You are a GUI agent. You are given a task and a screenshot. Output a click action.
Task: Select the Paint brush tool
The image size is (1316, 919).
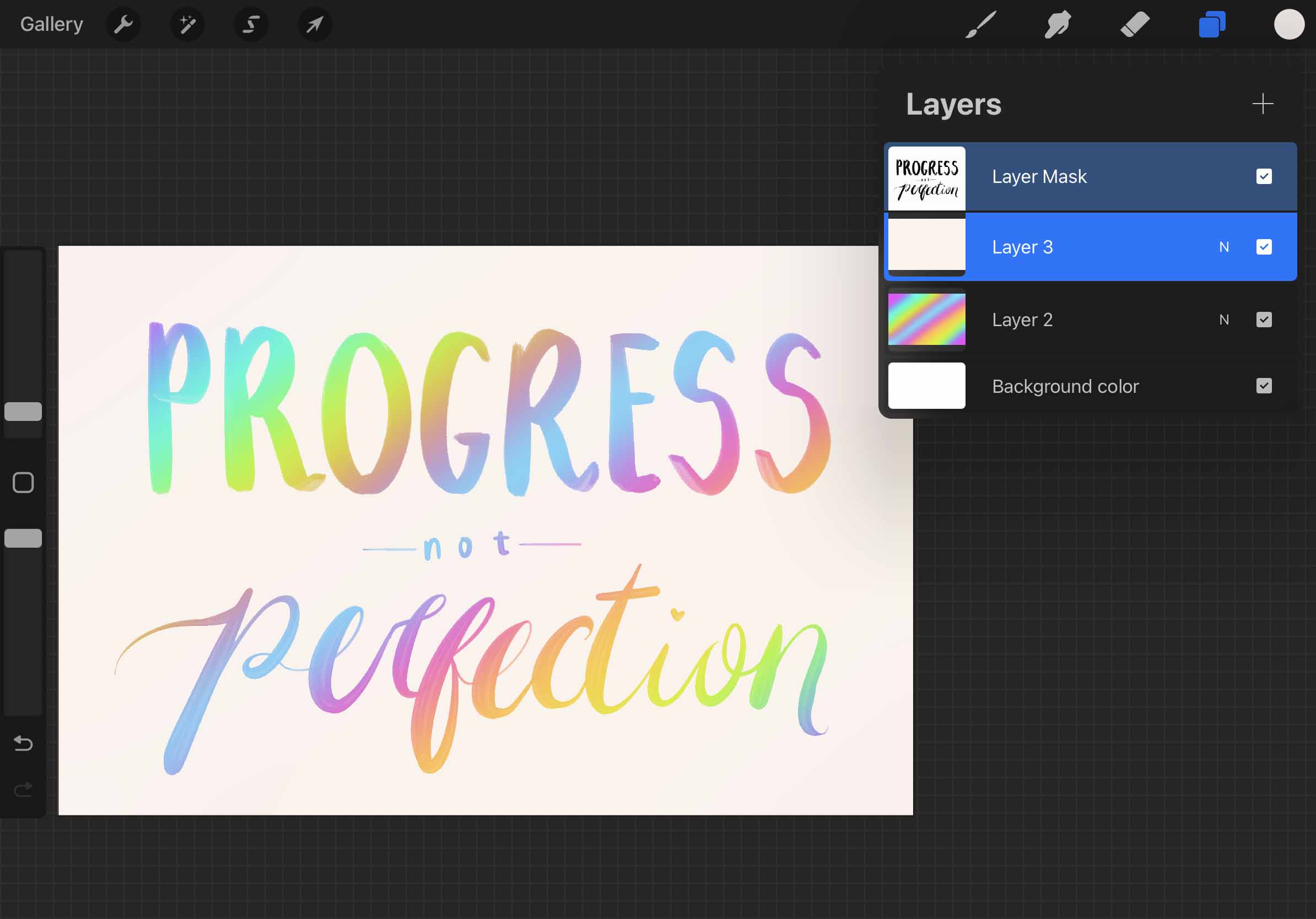[981, 24]
